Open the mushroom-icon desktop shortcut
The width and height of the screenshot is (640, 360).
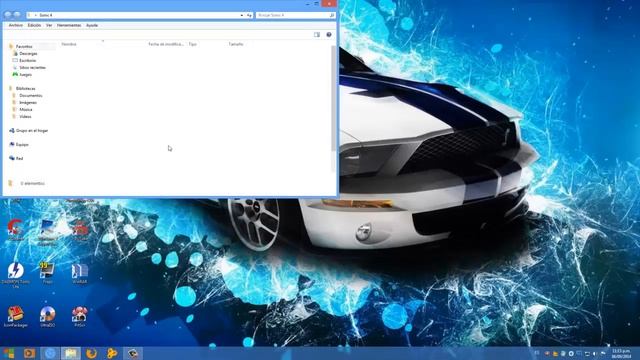click(x=80, y=317)
